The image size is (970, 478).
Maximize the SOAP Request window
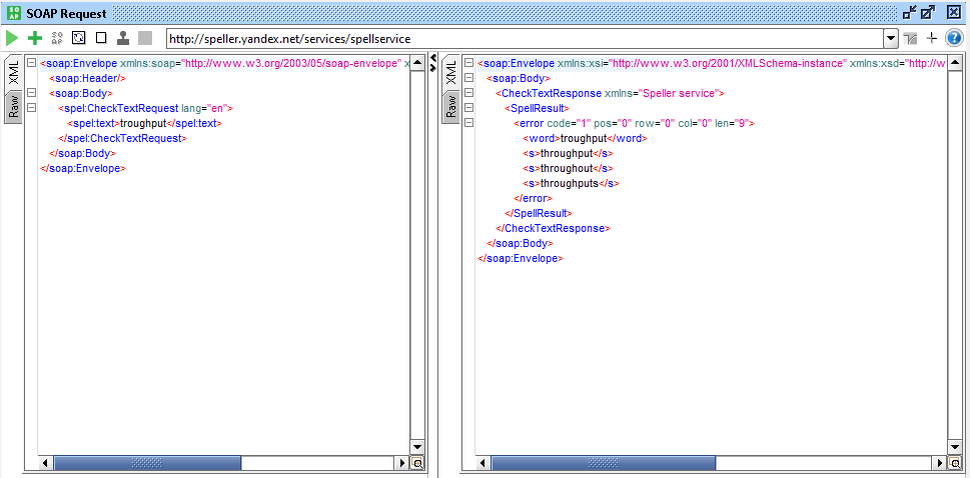928,13
